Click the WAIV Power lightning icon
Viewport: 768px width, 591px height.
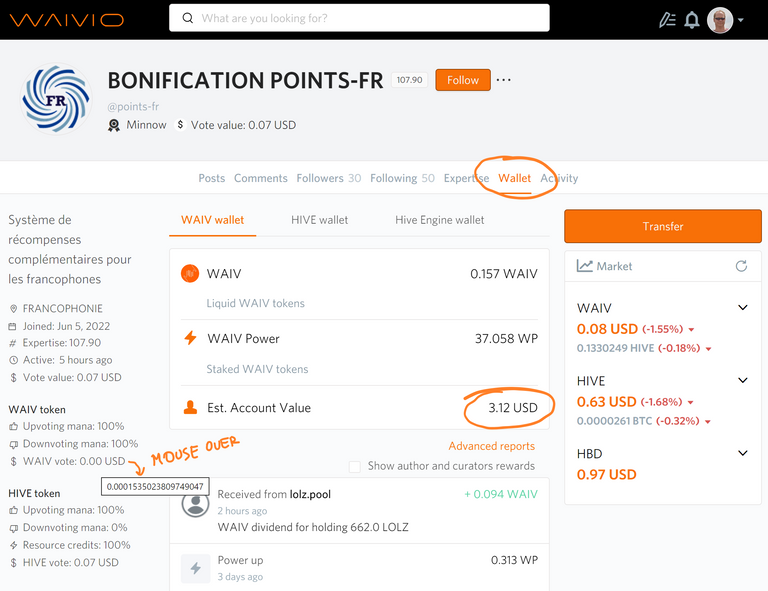click(x=190, y=338)
